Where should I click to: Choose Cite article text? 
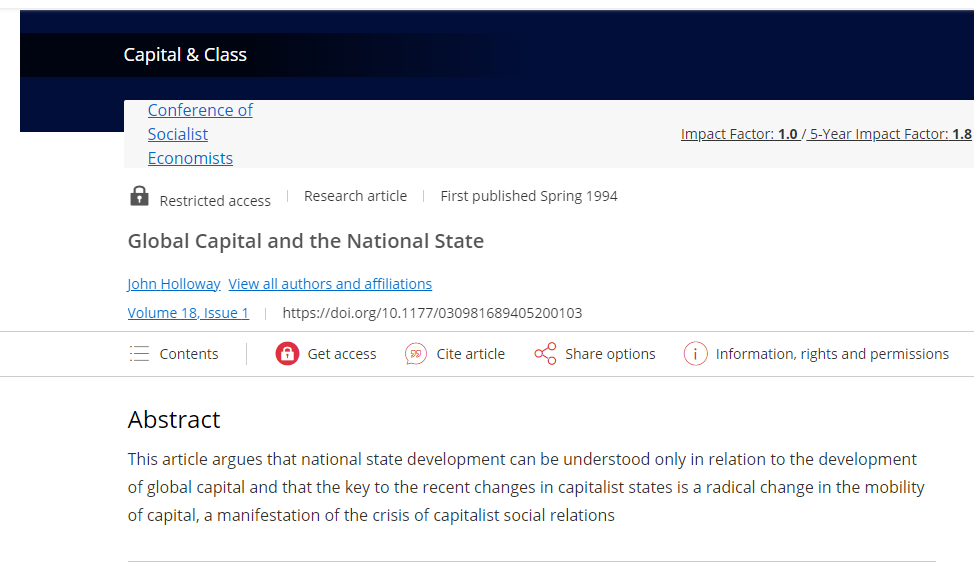(x=470, y=354)
